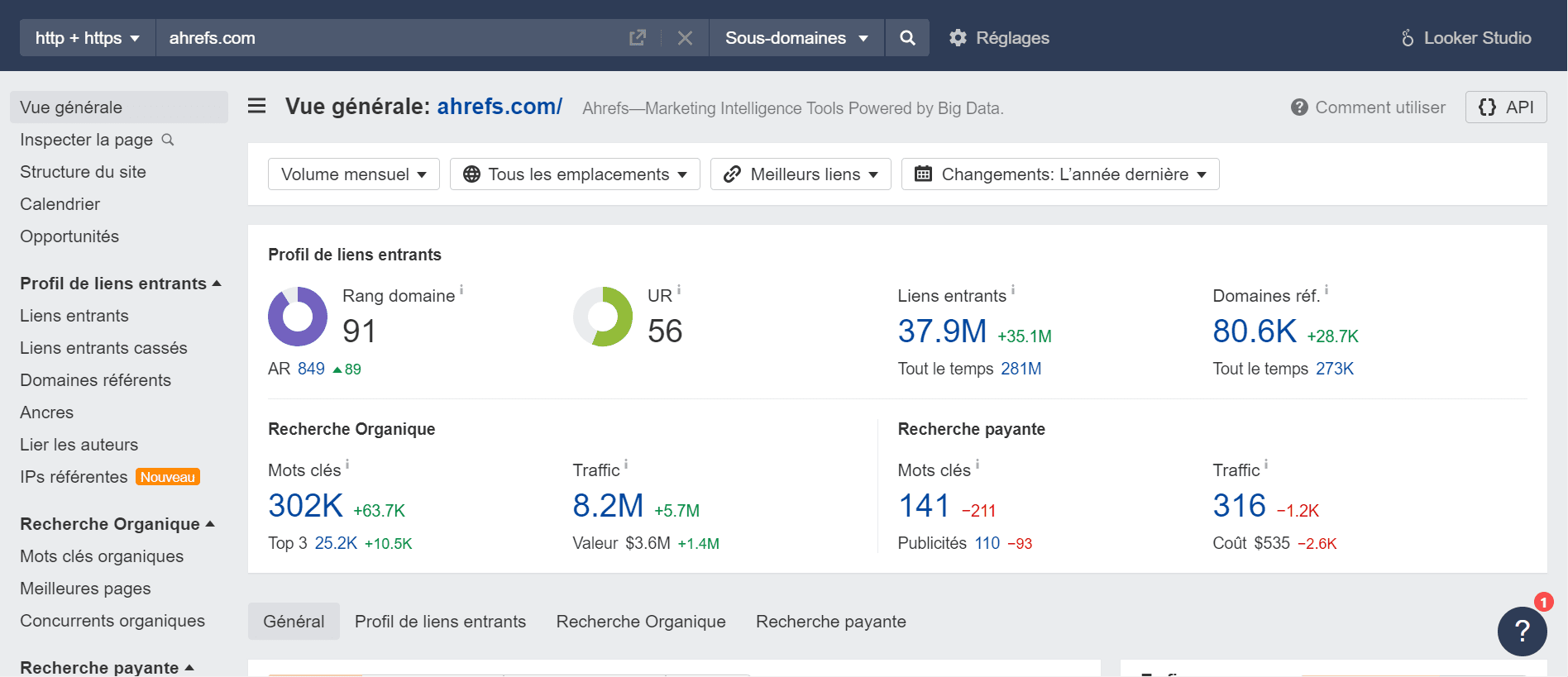Click the 302K organic keywords value

pos(305,506)
